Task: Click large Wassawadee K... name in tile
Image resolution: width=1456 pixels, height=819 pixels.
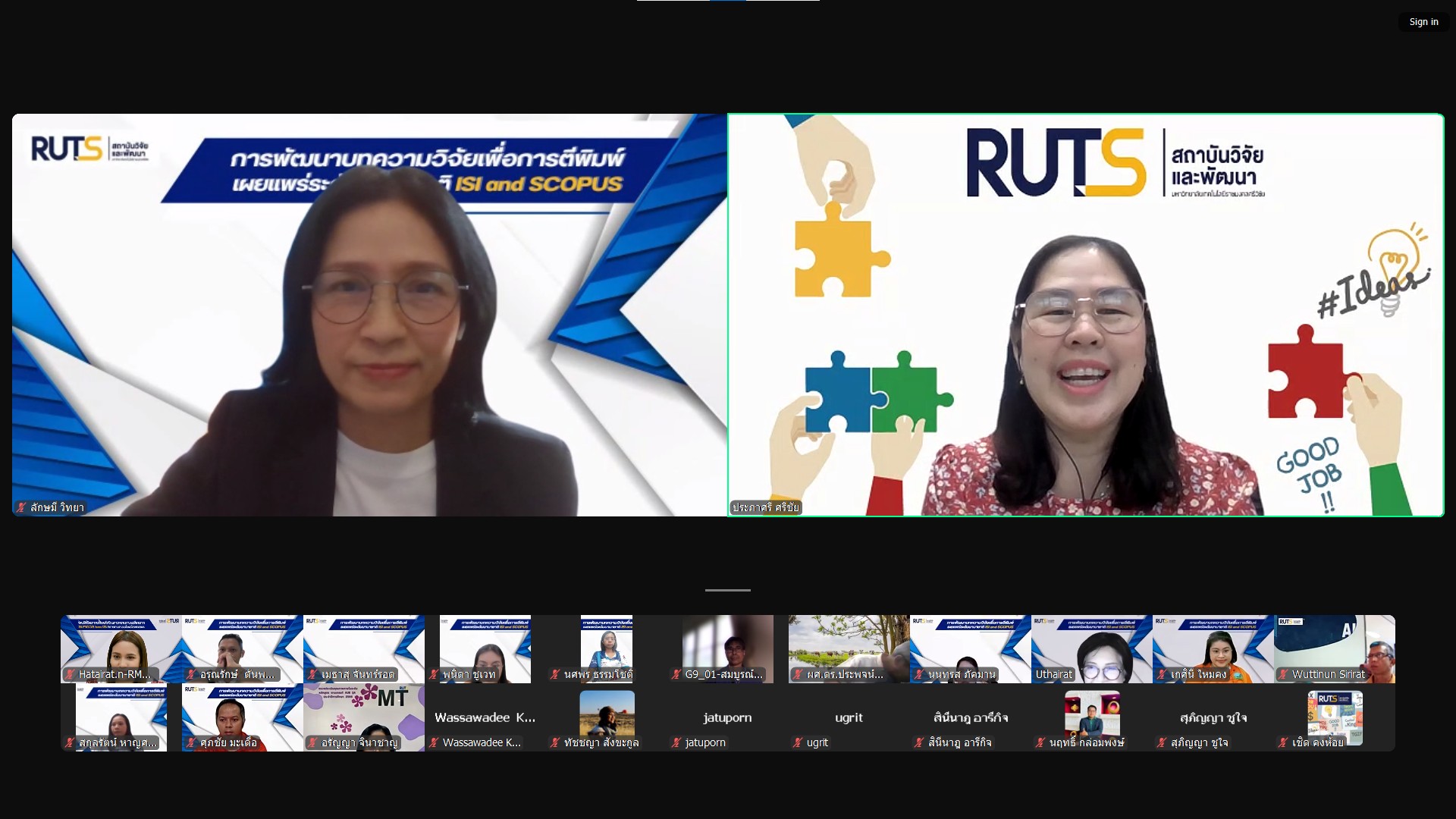Action: click(485, 717)
